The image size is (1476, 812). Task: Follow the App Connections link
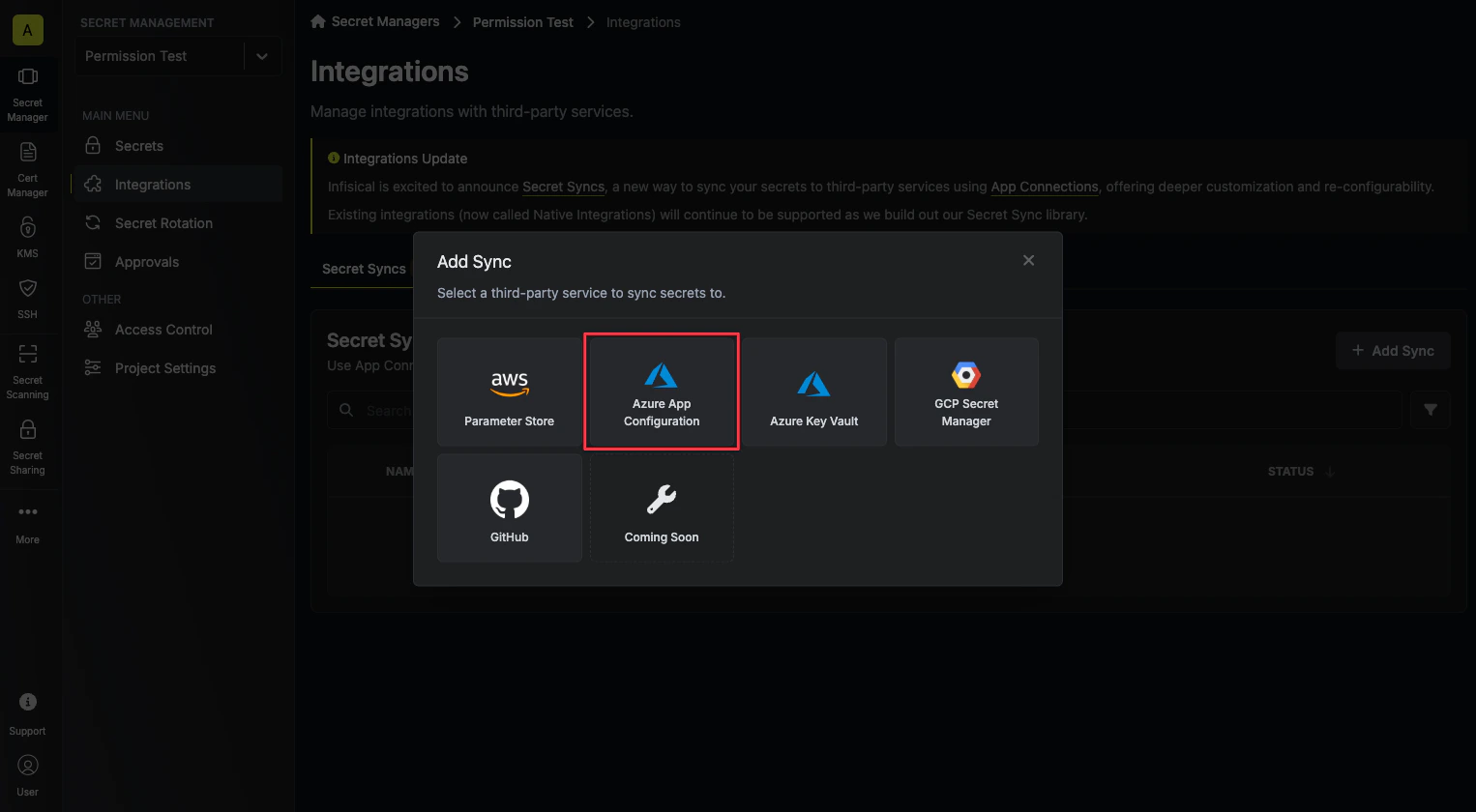(x=1045, y=187)
